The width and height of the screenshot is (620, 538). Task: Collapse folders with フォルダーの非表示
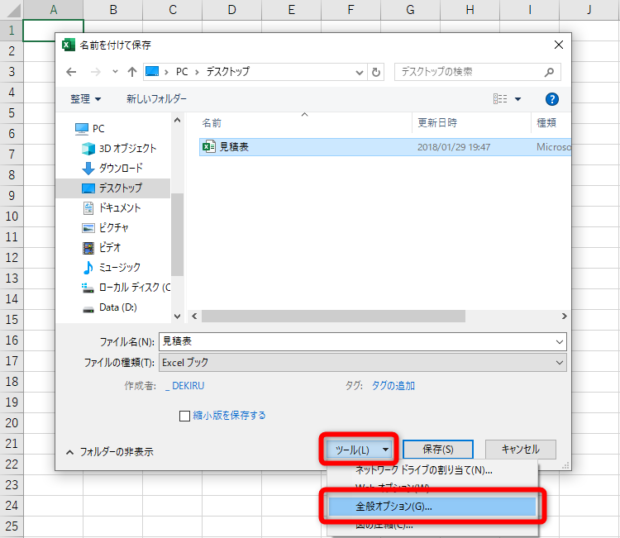point(110,452)
